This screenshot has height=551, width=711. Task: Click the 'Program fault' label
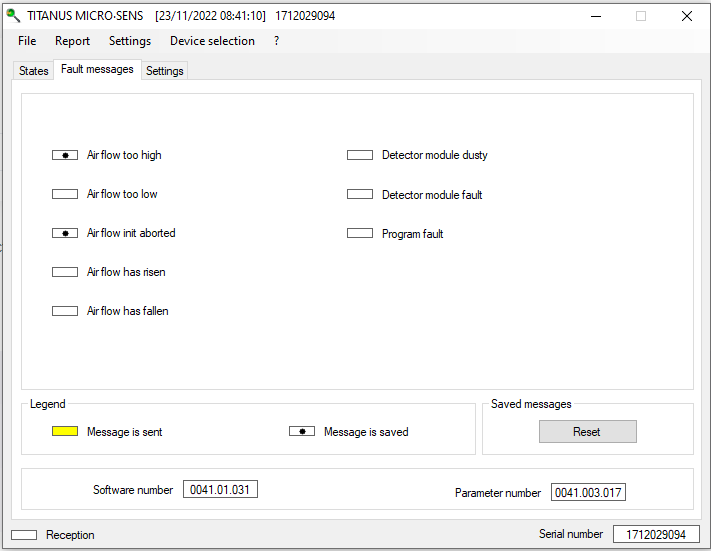412,234
